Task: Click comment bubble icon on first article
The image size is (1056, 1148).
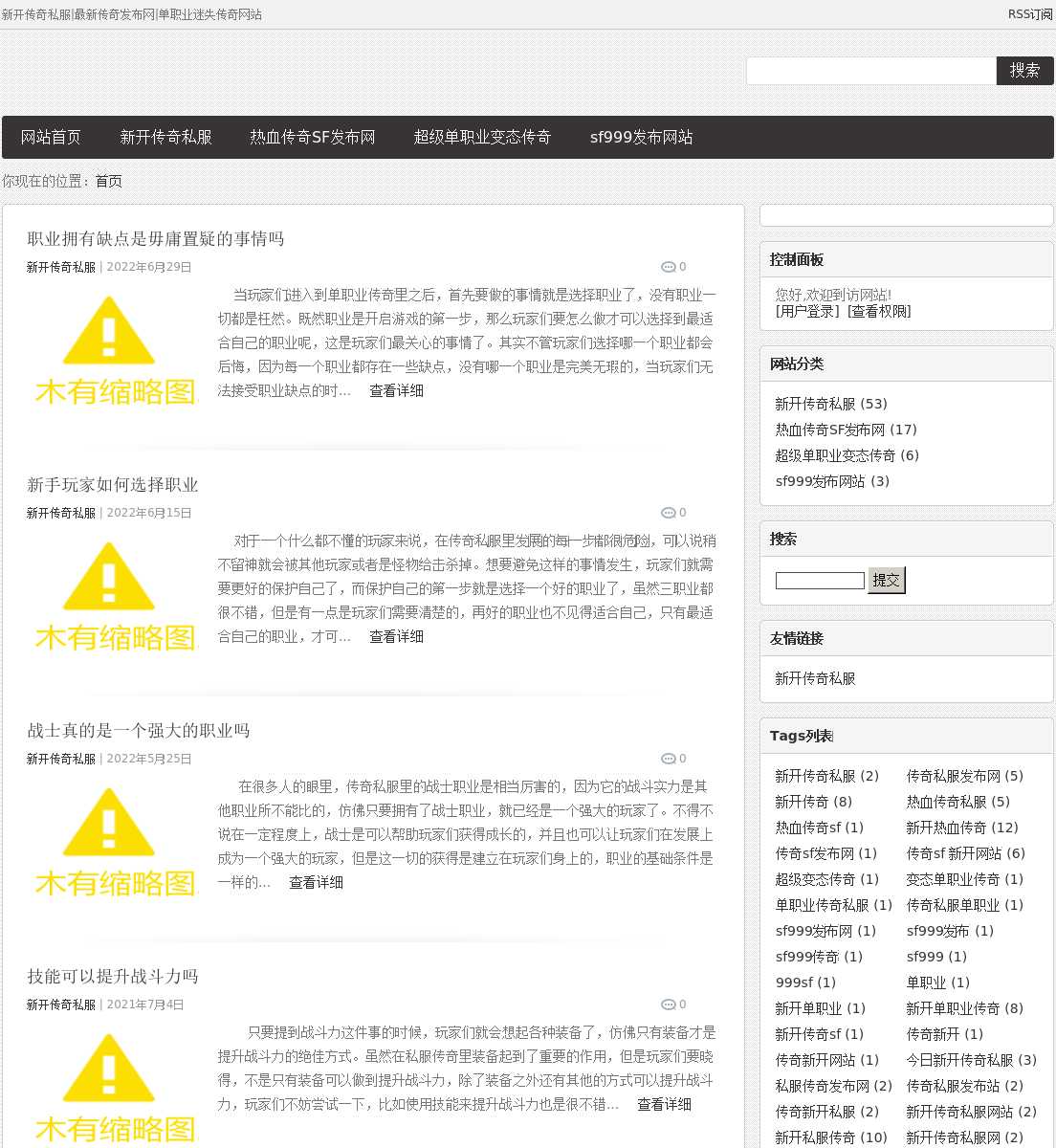Action: point(668,267)
